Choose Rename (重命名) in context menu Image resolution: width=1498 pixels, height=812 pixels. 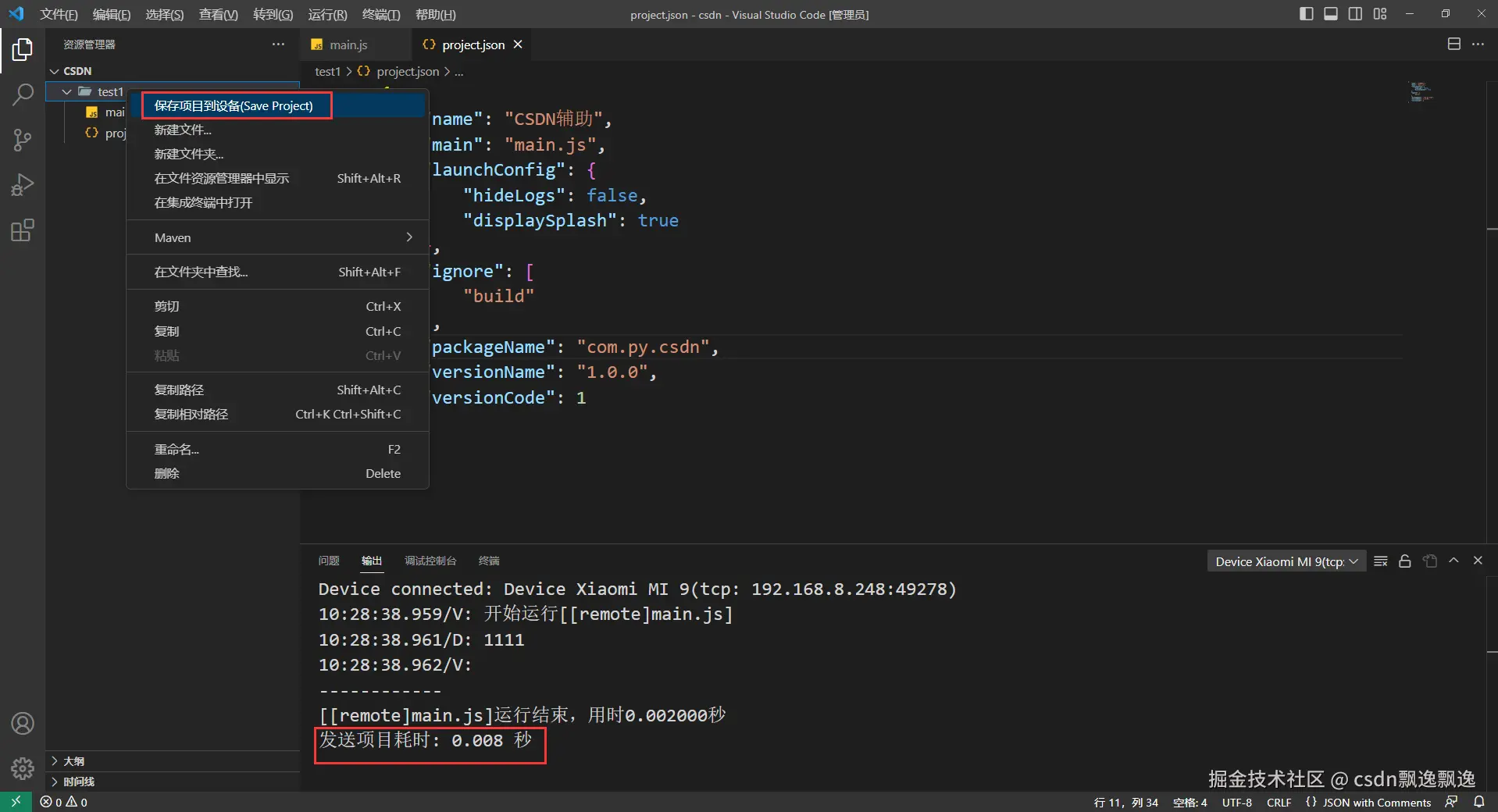click(x=277, y=449)
